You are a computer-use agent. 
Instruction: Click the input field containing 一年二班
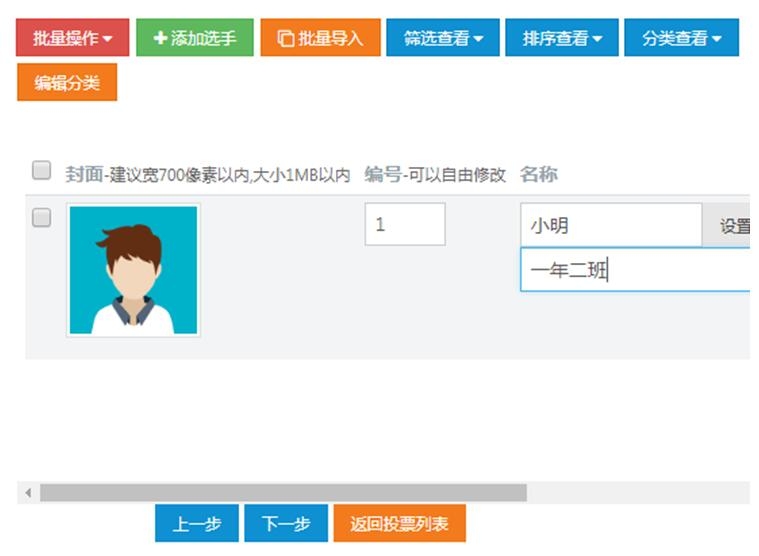point(634,270)
